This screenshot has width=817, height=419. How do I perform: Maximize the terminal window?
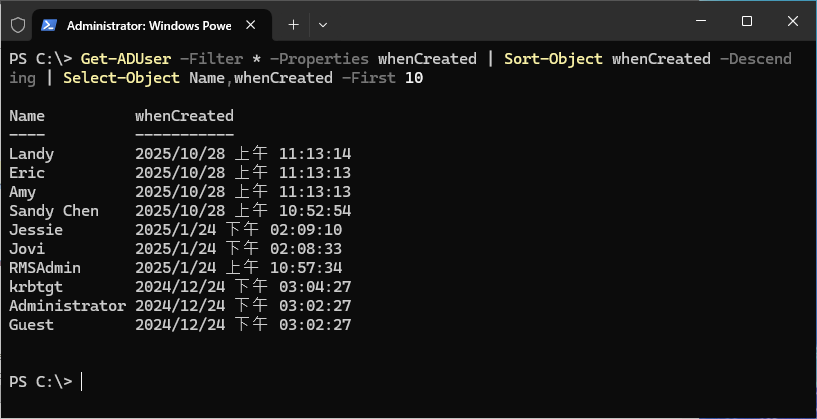746,21
